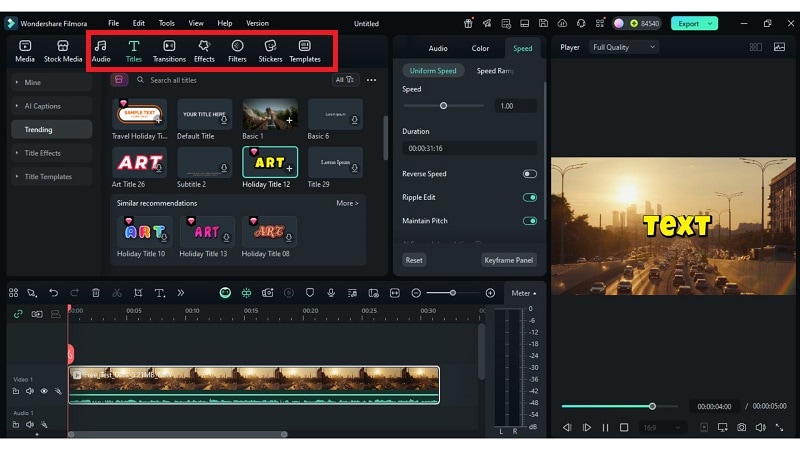Hide Video 1 track with eye icon

pyautogui.click(x=44, y=391)
